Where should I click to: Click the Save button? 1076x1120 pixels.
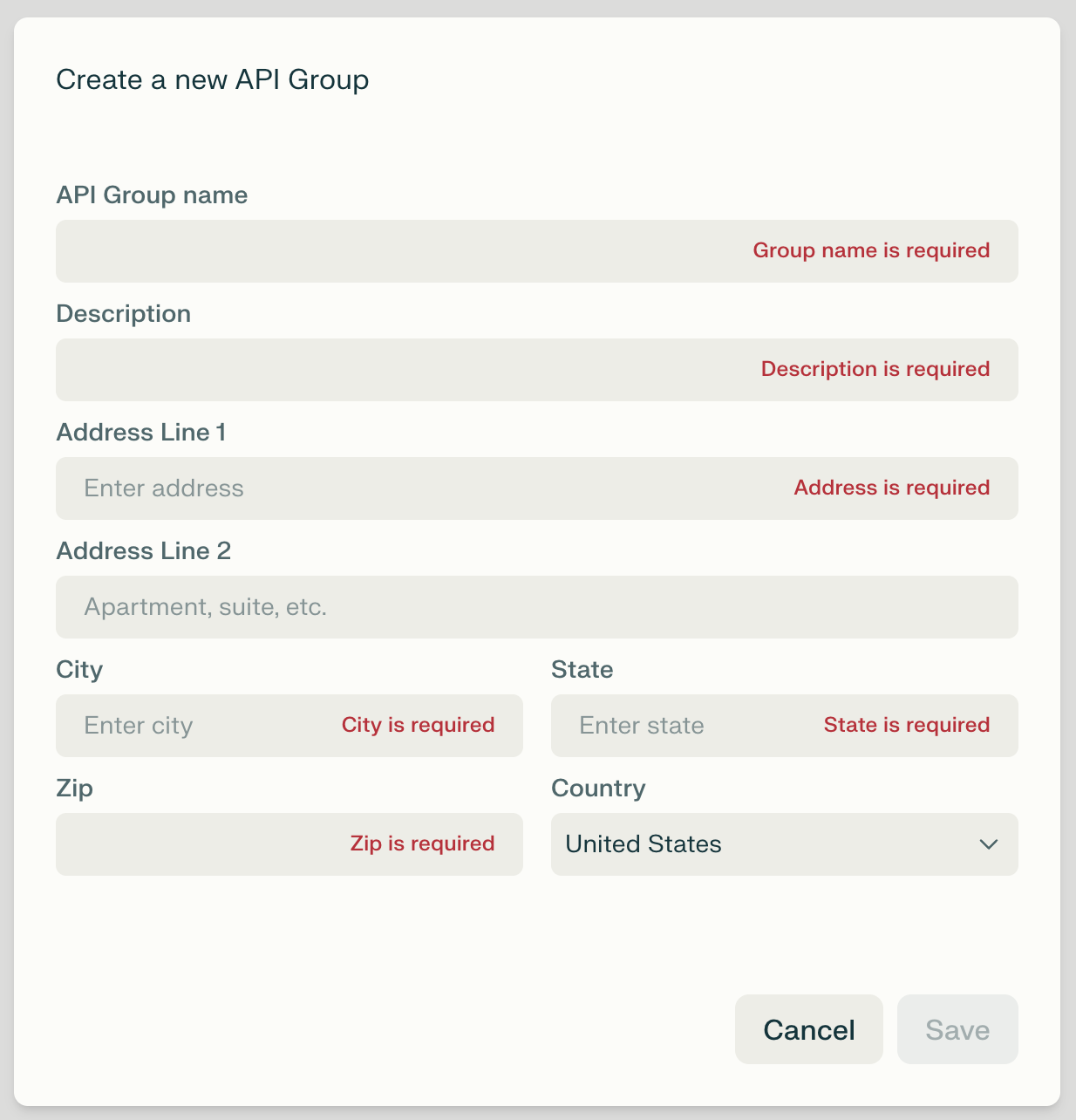[957, 1029]
